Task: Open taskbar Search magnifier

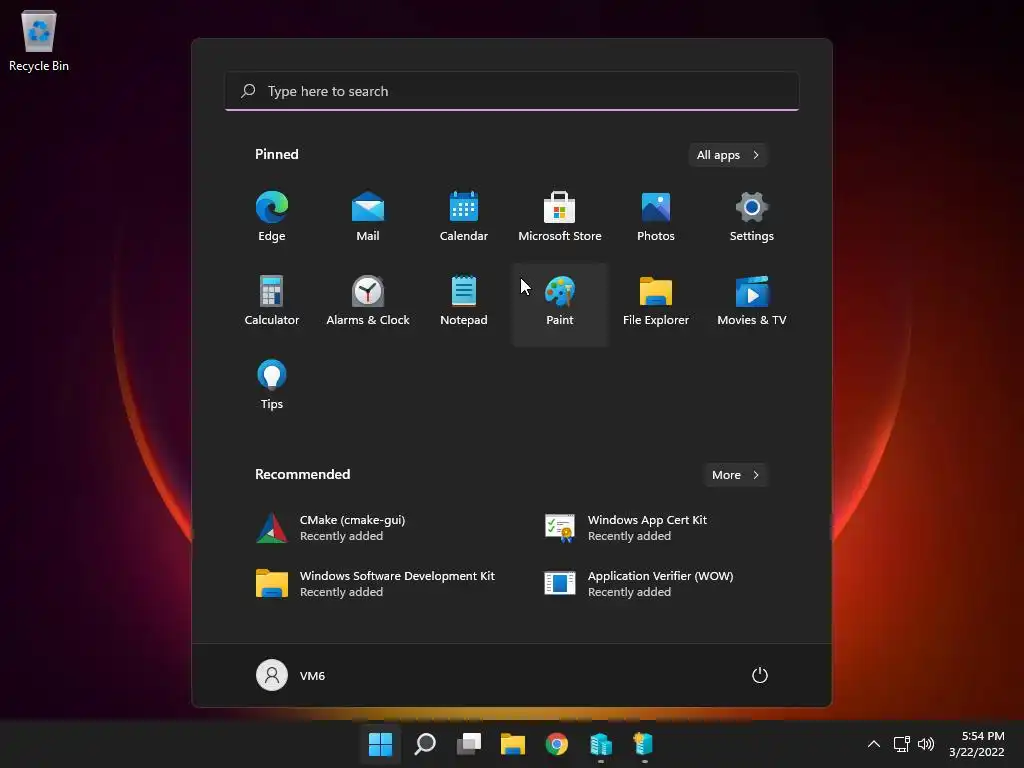Action: [x=424, y=744]
